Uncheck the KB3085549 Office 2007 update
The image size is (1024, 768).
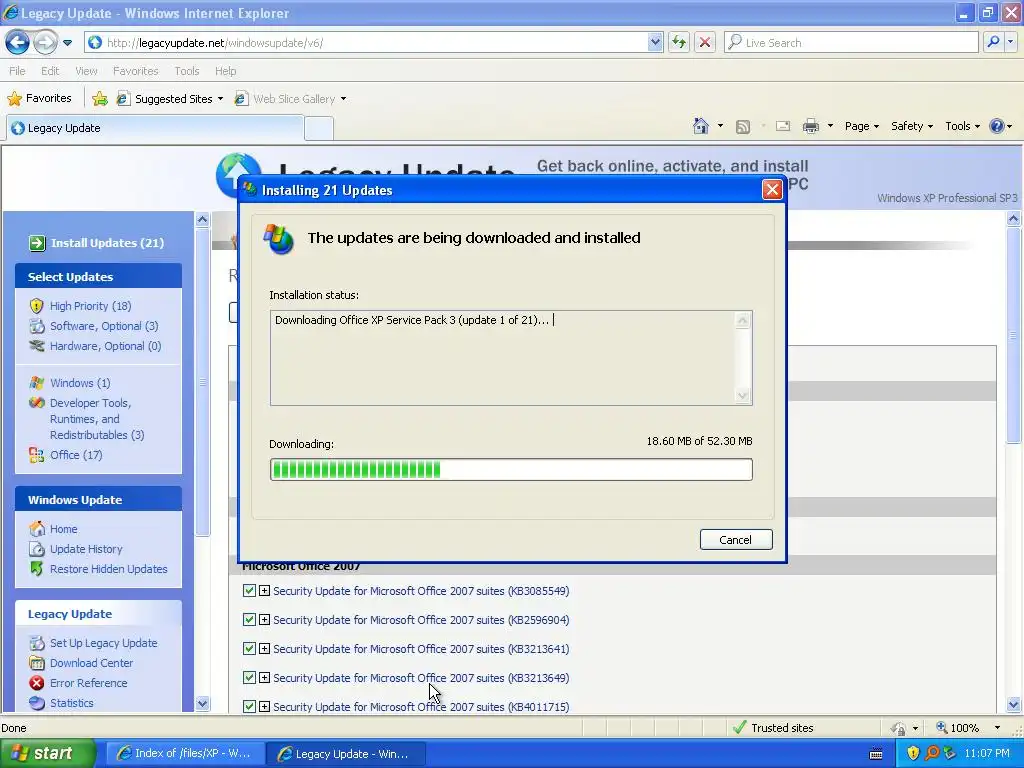(249, 590)
